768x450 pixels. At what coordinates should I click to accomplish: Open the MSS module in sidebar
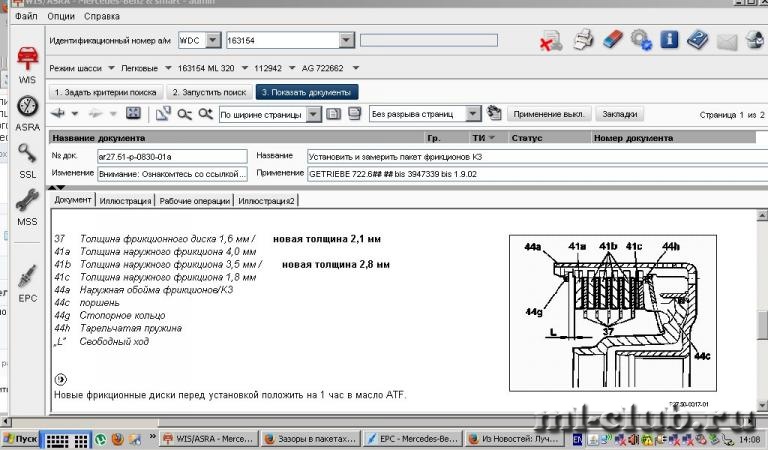tap(27, 208)
